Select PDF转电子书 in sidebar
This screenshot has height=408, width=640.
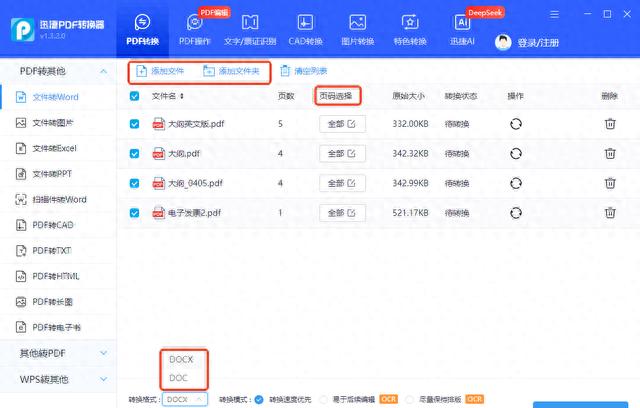pyautogui.click(x=58, y=327)
